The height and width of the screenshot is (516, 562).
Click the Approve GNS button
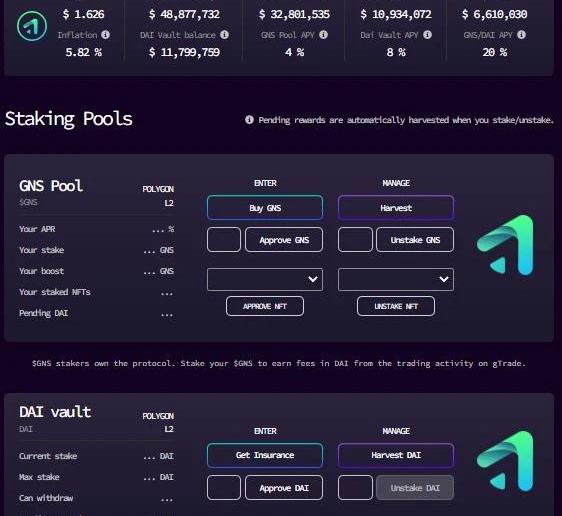(x=284, y=240)
